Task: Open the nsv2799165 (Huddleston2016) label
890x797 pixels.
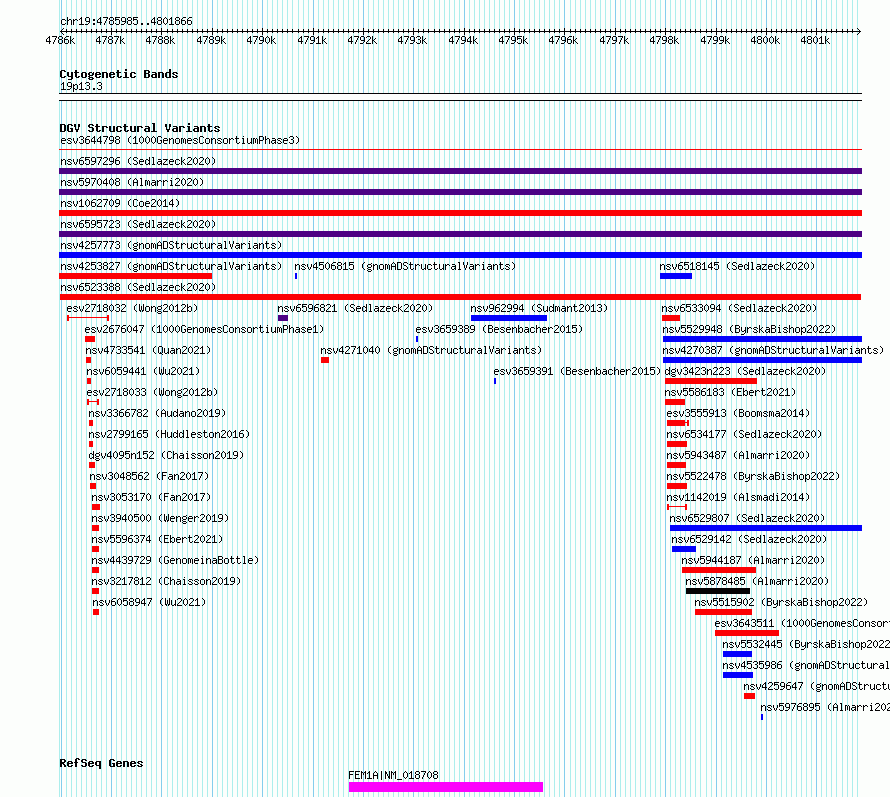Action: pos(169,434)
